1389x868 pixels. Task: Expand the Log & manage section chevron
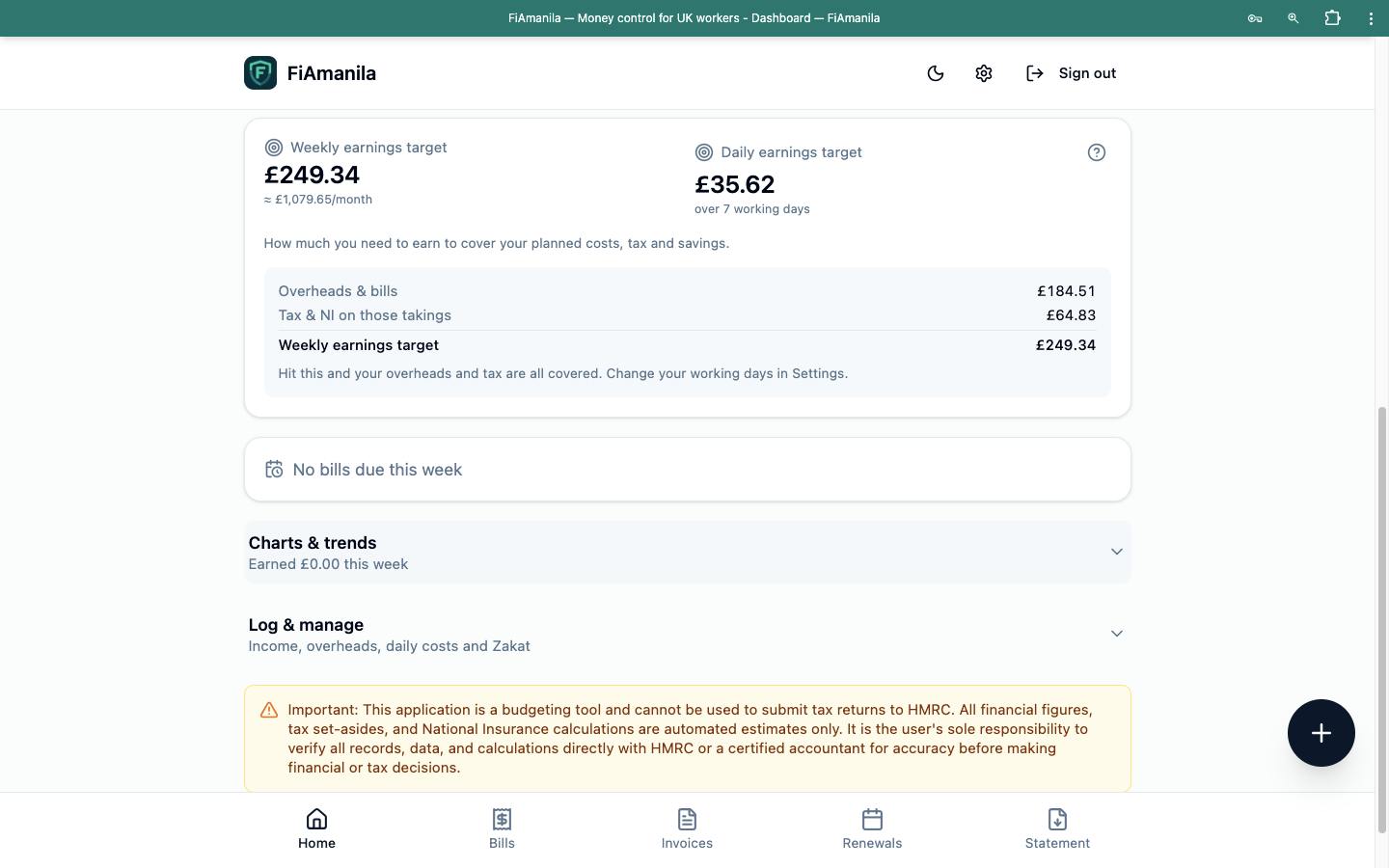click(x=1116, y=634)
